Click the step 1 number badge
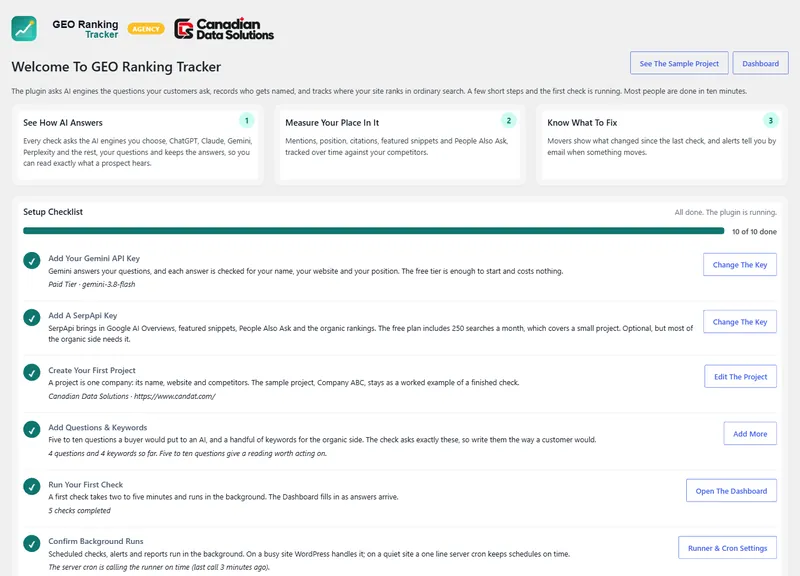This screenshot has height=576, width=800. [246, 121]
